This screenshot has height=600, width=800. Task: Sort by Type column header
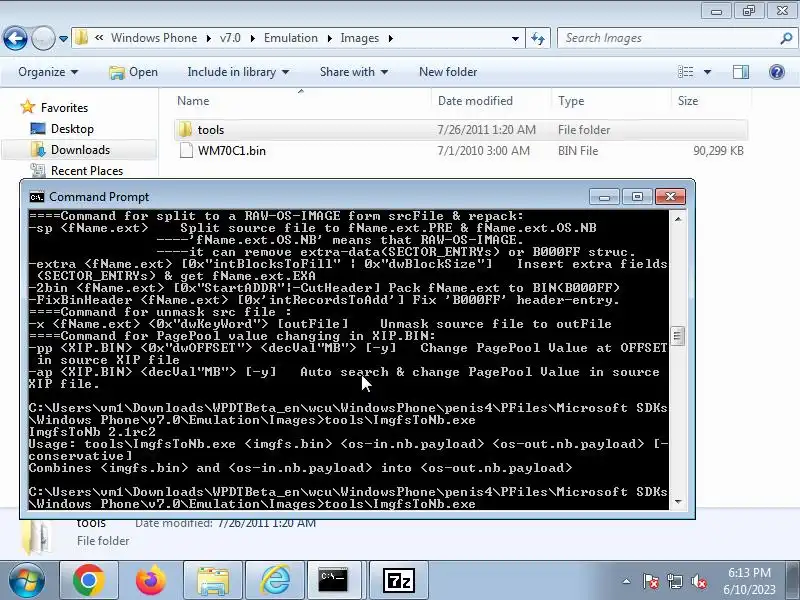coord(611,101)
